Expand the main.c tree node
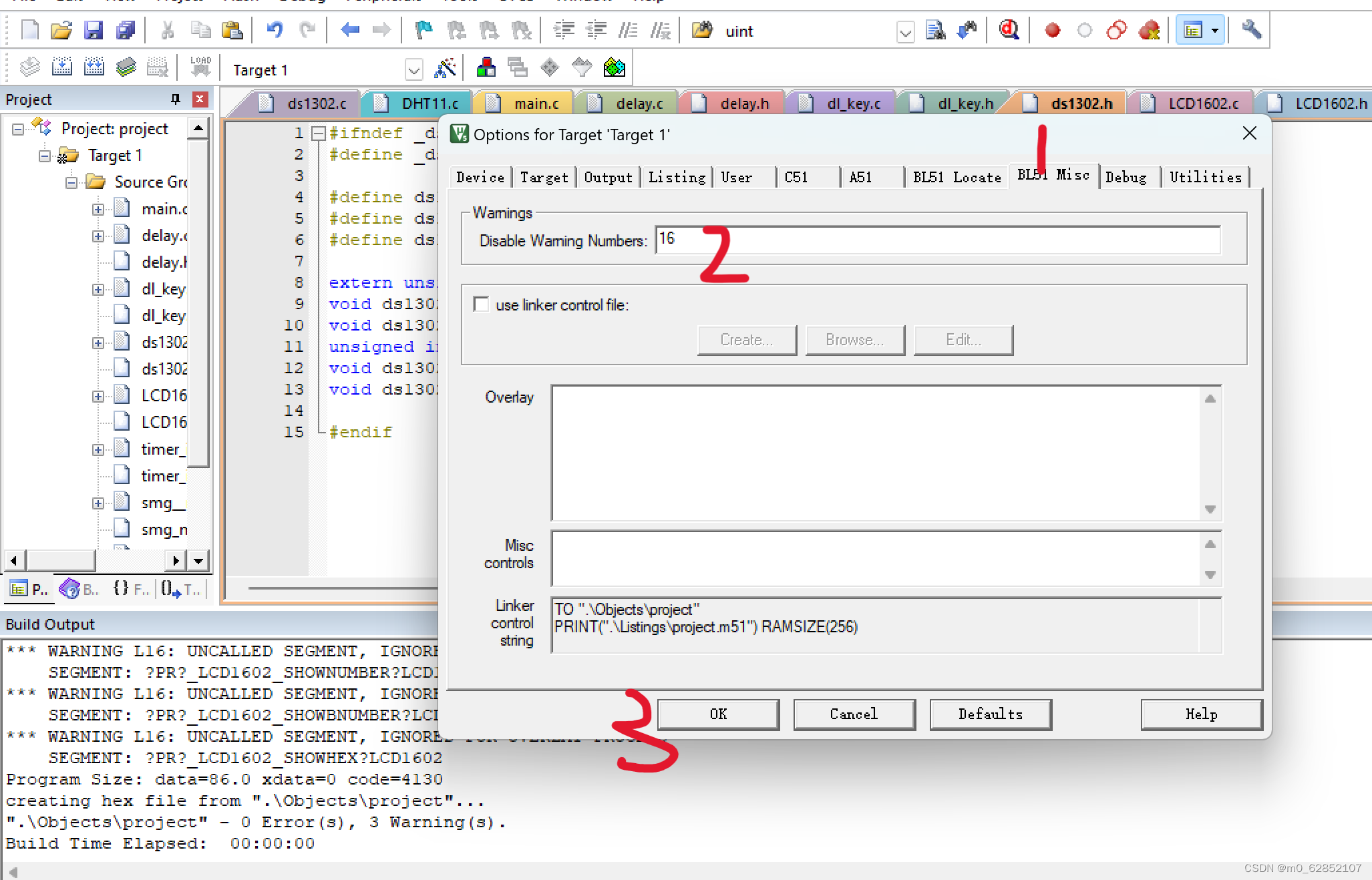 pos(98,209)
